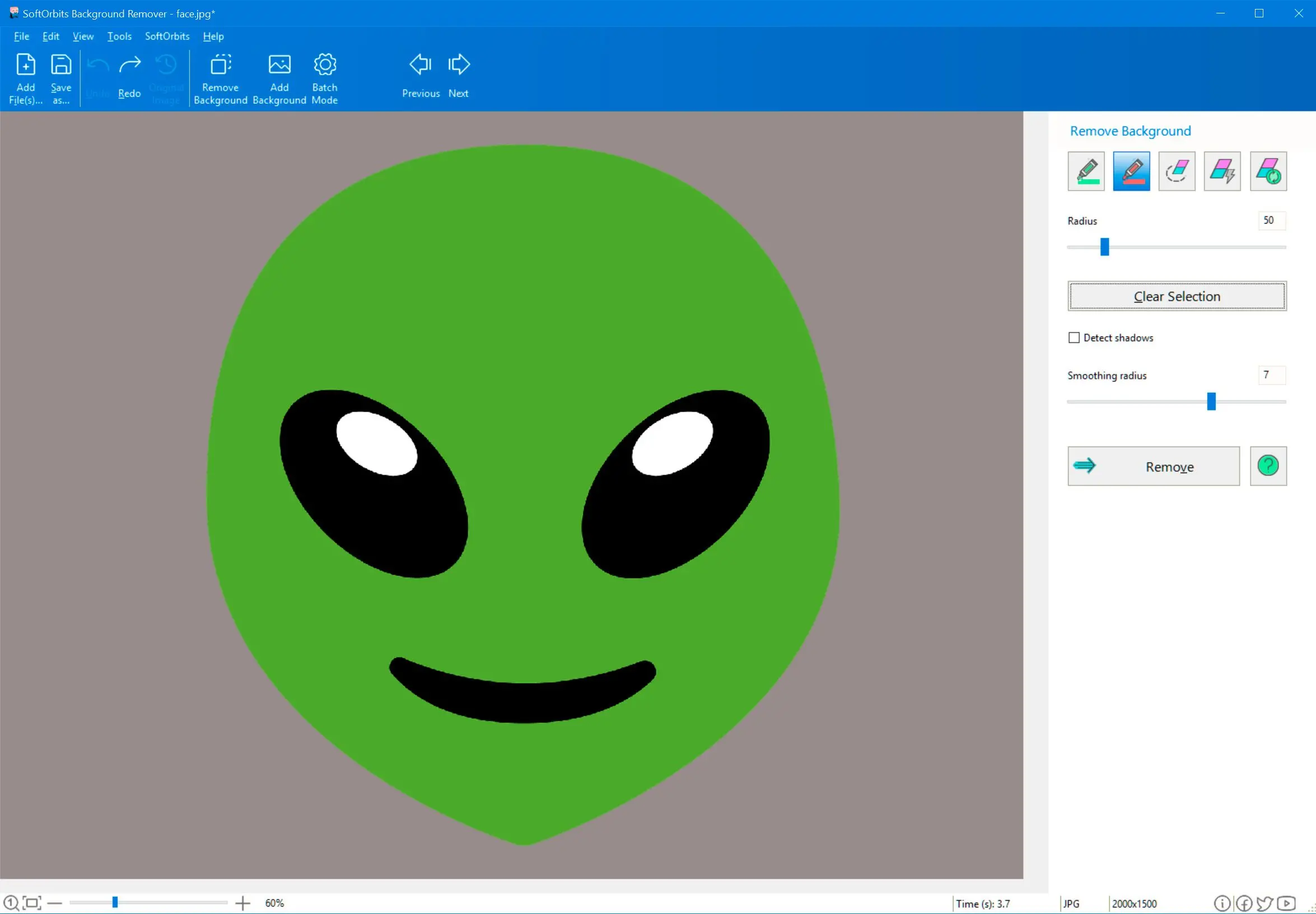Click the zoom percentage input field
The width and height of the screenshot is (1316, 914).
pyautogui.click(x=275, y=903)
